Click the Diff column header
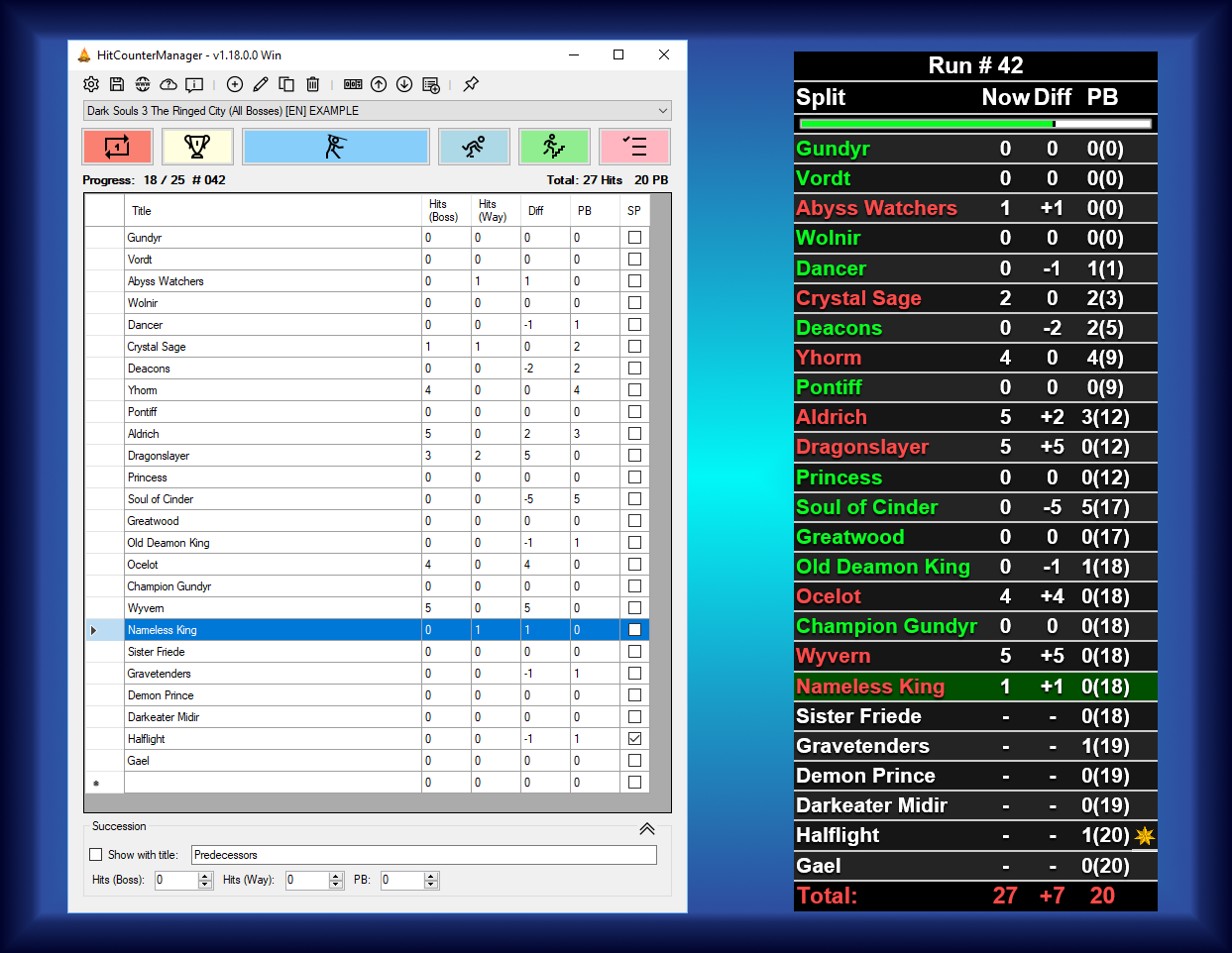Viewport: 1232px width, 953px height. pyautogui.click(x=545, y=211)
